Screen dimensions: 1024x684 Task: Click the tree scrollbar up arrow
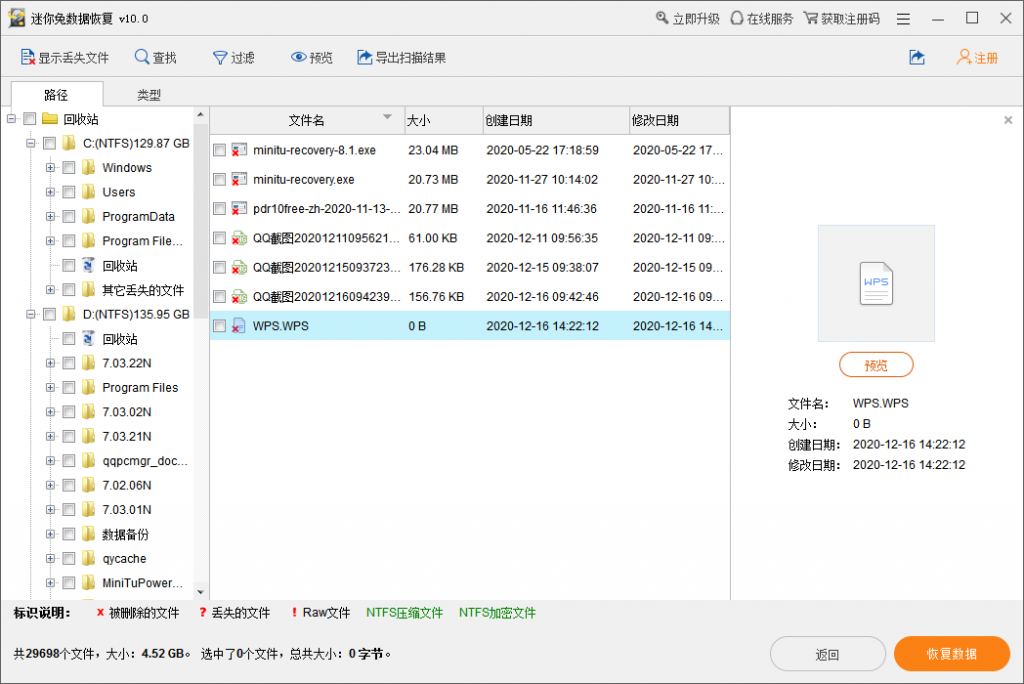(200, 115)
